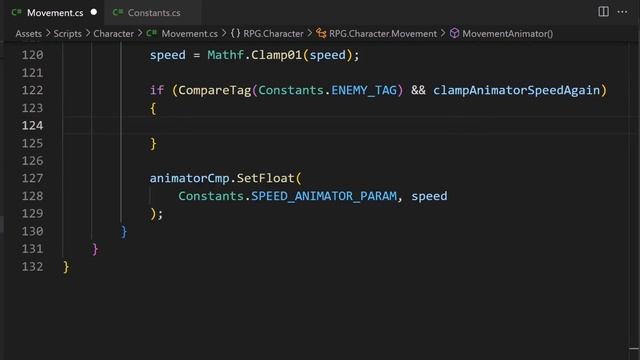
Task: Click Constants on line 128
Action: click(x=211, y=196)
